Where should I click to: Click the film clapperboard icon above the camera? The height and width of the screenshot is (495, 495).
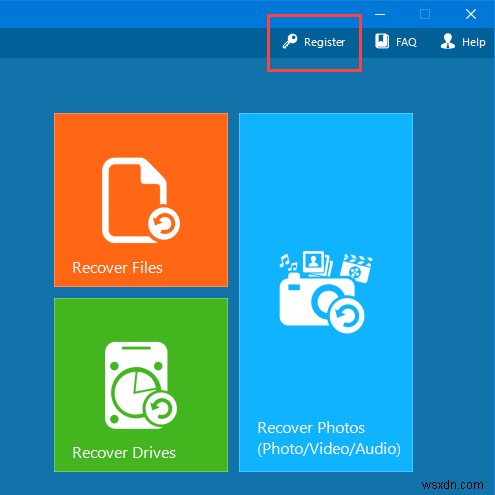click(356, 268)
